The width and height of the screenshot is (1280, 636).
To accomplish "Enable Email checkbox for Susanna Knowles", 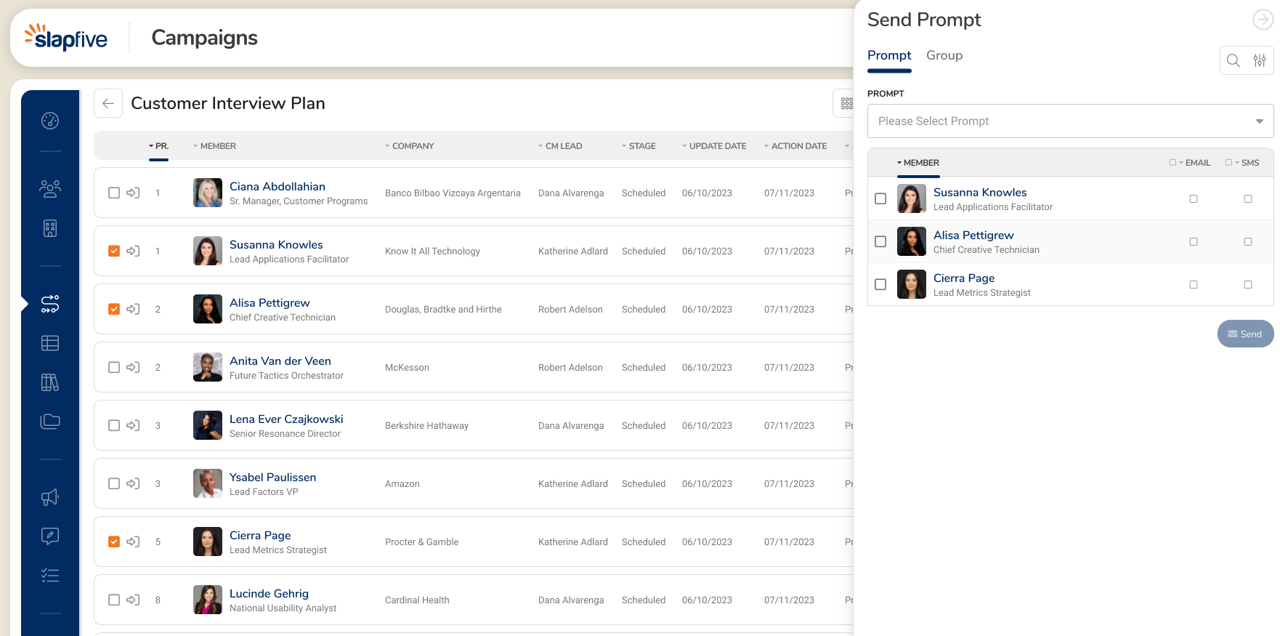I will 1193,199.
